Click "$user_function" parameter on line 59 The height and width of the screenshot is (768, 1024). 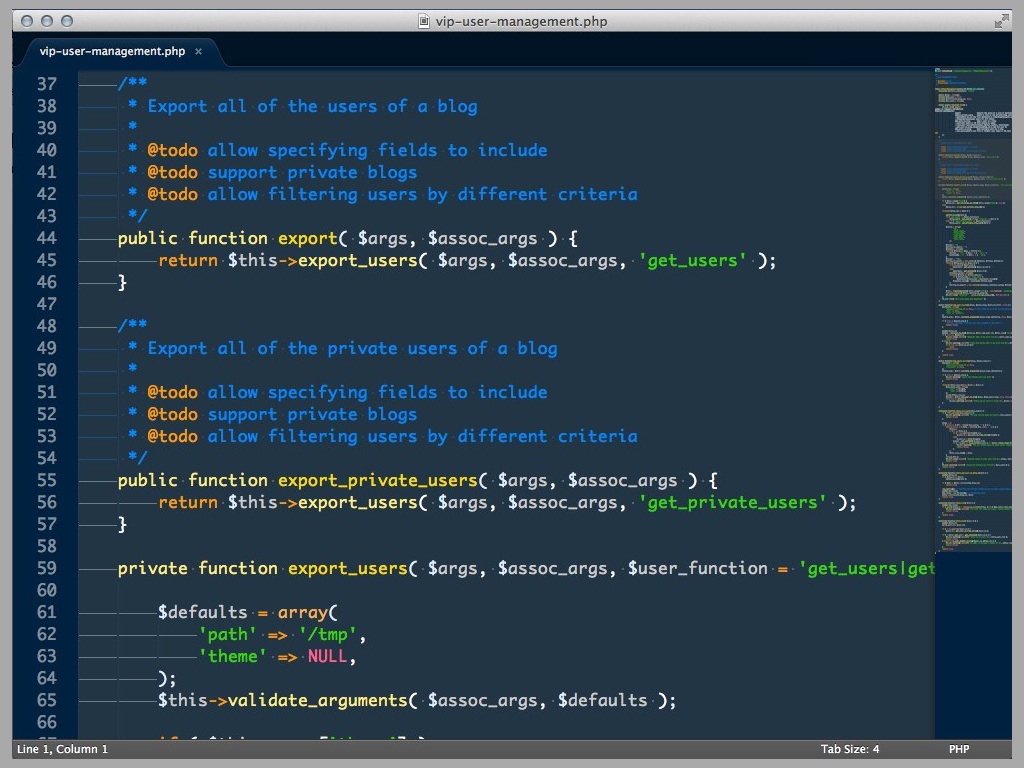point(697,569)
